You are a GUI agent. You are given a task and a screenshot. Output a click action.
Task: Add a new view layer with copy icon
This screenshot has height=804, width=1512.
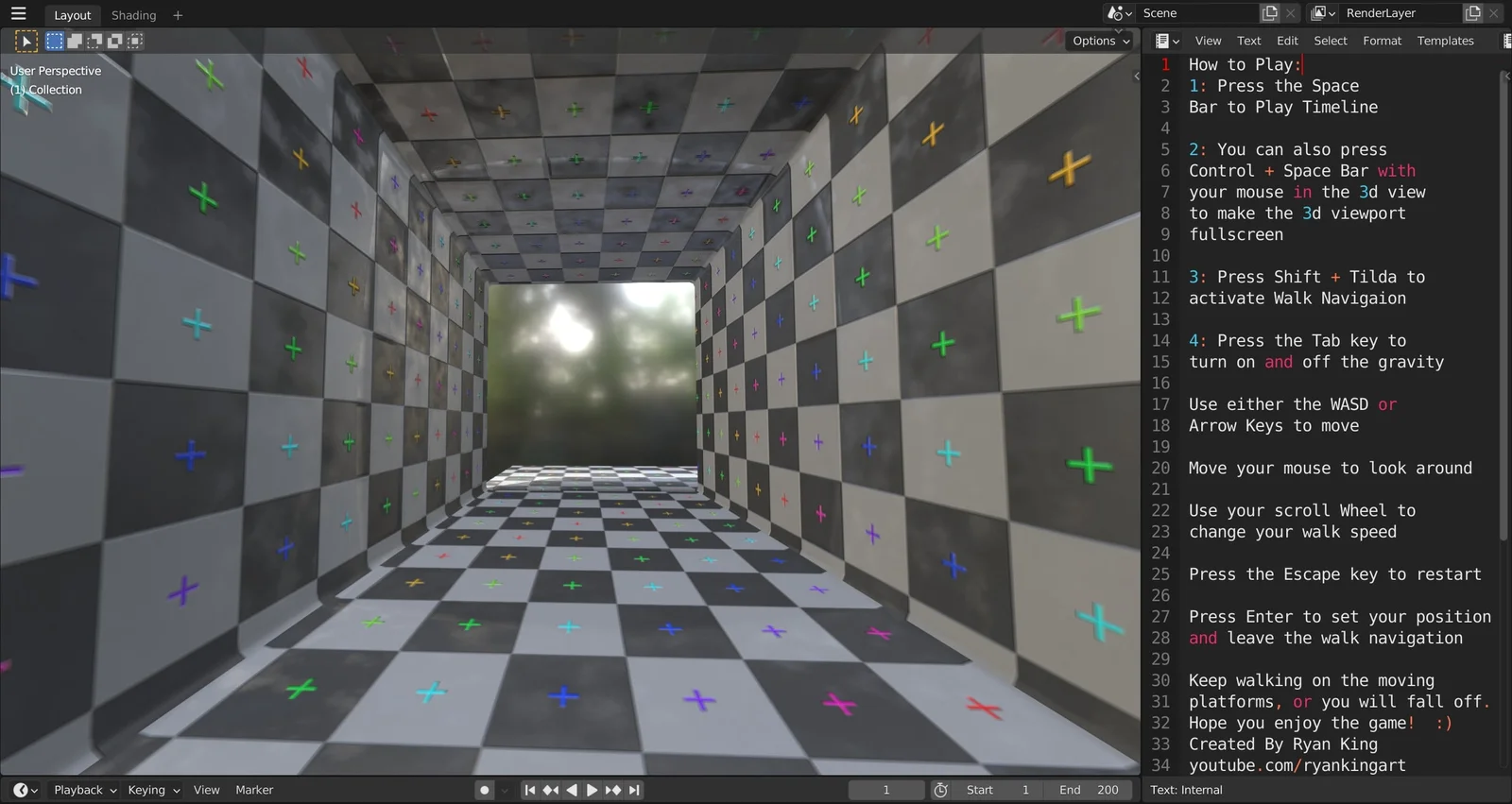(1472, 13)
